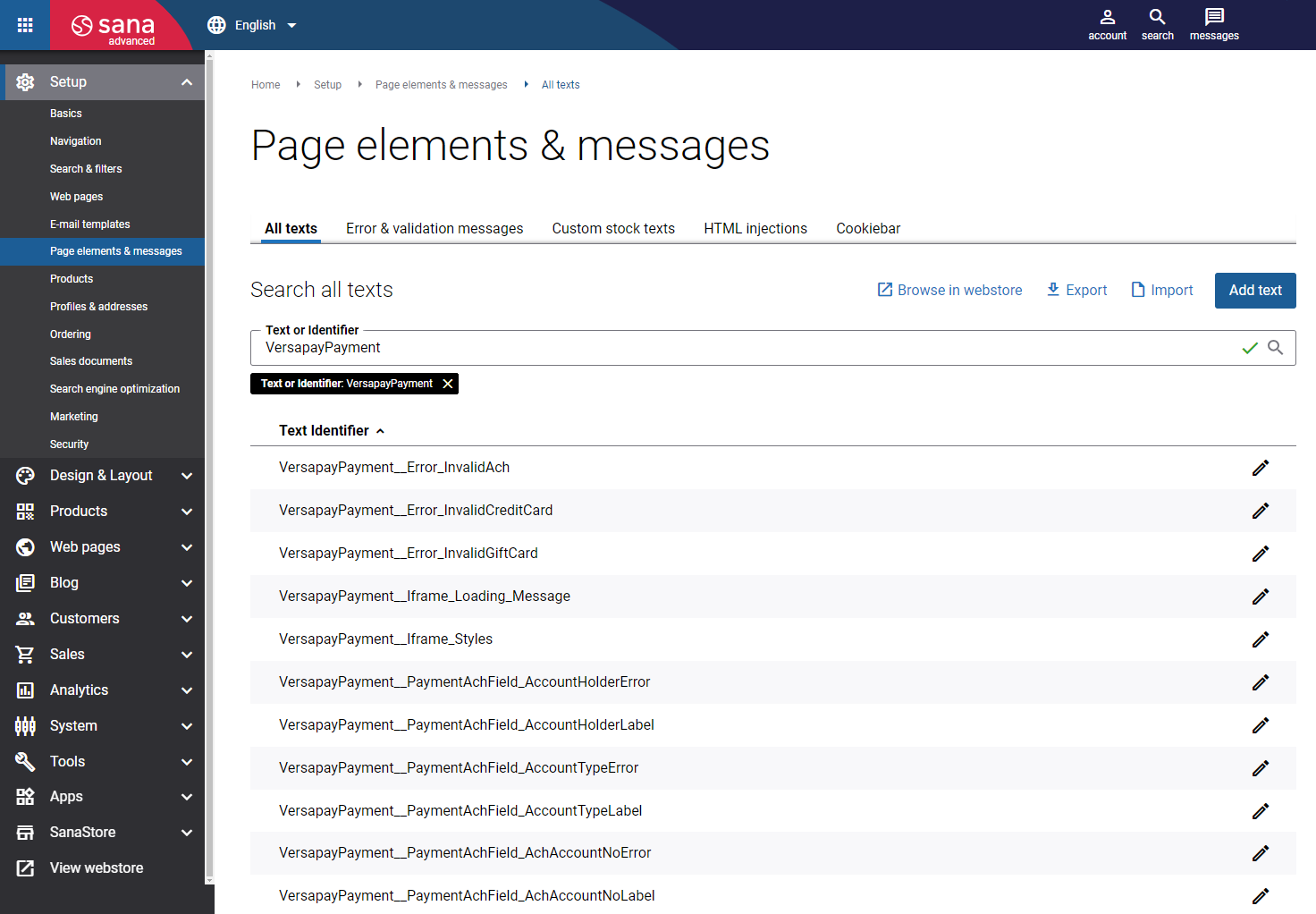Select Page elements & messages sidebar item
Screen dimensions: 1316x914
(103, 251)
